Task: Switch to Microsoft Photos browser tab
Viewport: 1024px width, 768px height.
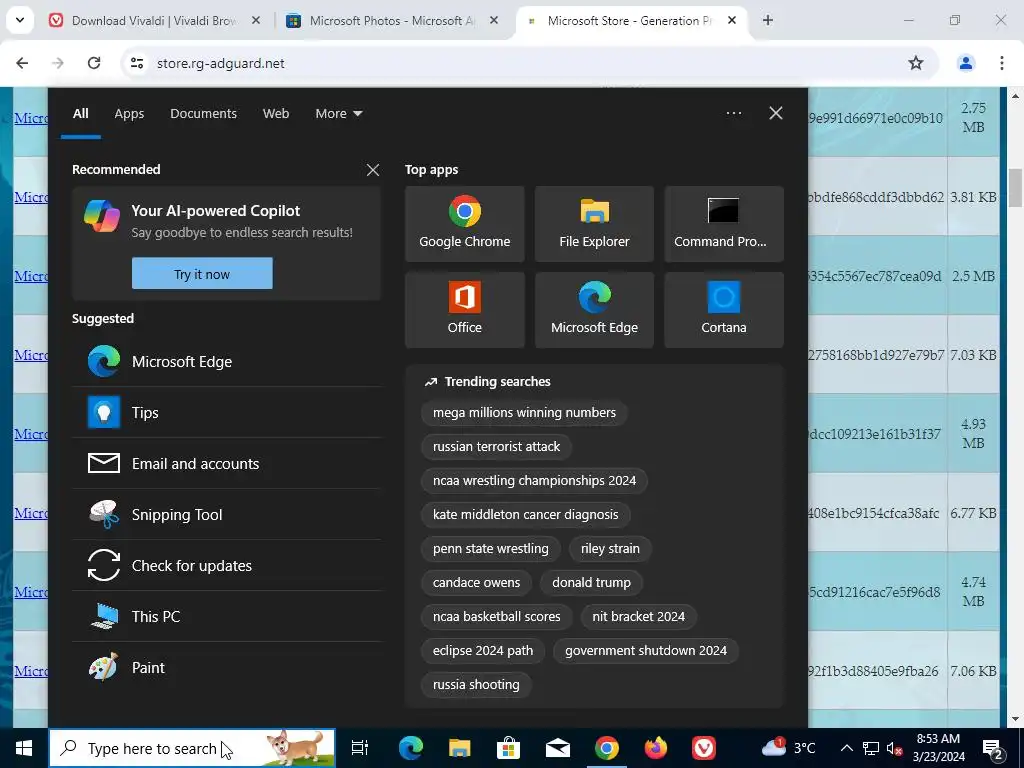Action: (x=392, y=21)
